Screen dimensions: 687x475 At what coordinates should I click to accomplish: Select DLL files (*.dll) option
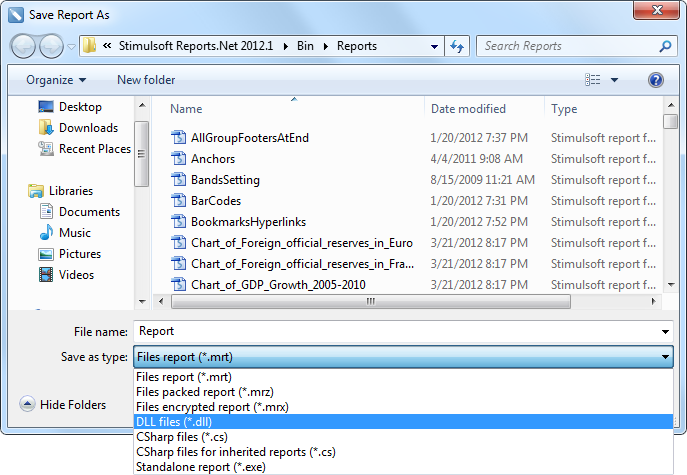coord(174,422)
